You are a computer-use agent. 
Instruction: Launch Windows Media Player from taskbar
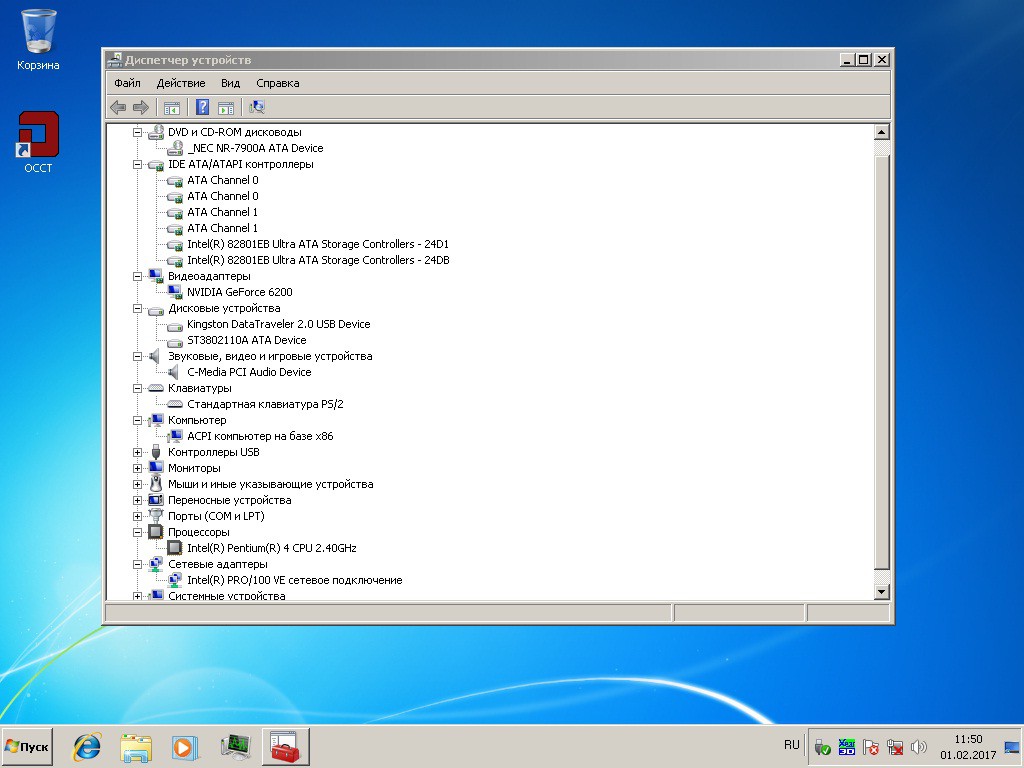(185, 746)
